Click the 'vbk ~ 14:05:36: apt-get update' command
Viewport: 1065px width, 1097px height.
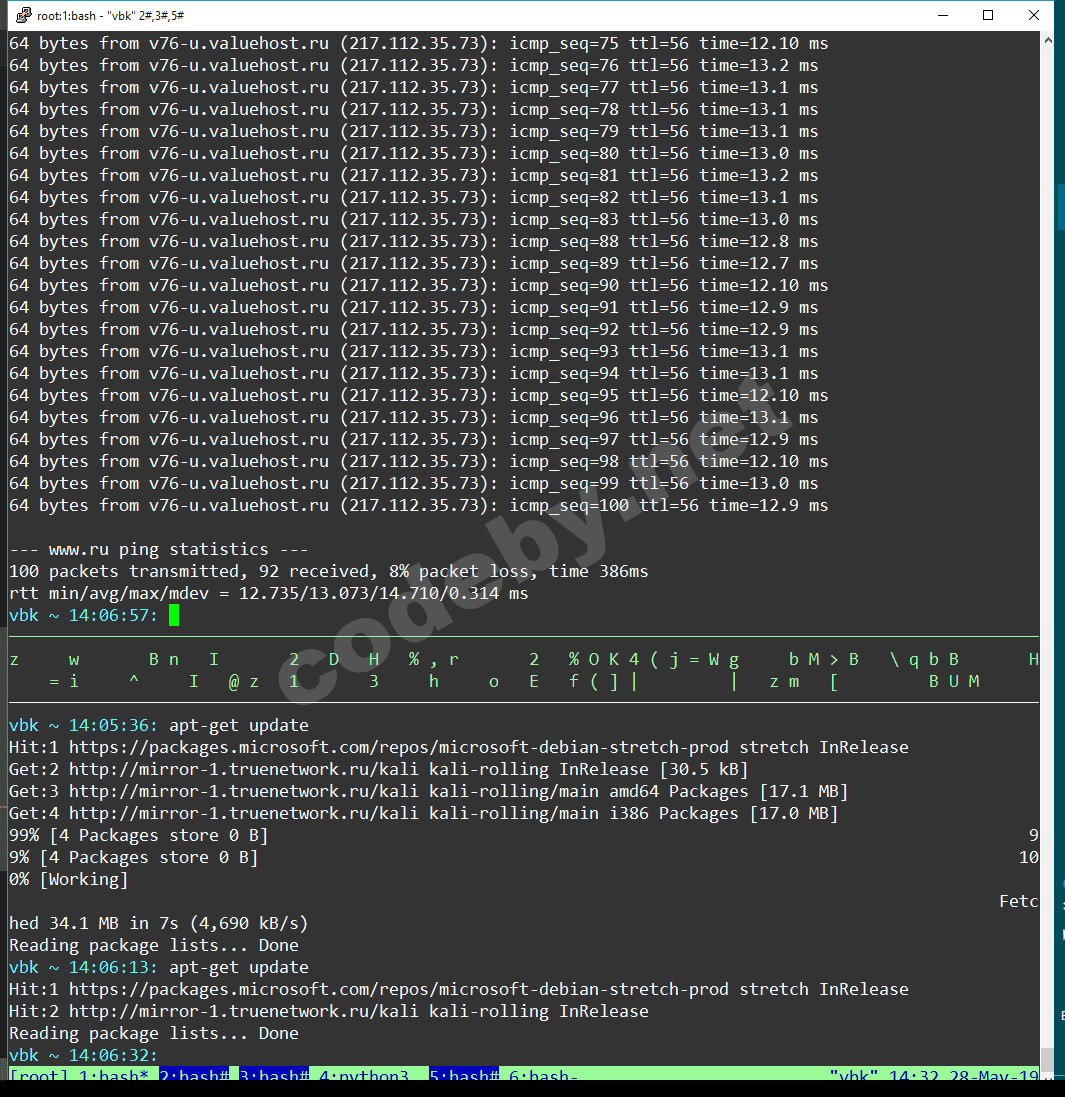159,726
